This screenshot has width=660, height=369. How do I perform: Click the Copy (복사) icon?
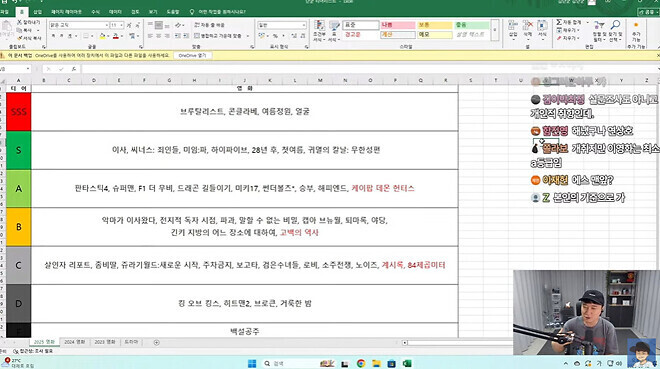pyautogui.click(x=20, y=30)
